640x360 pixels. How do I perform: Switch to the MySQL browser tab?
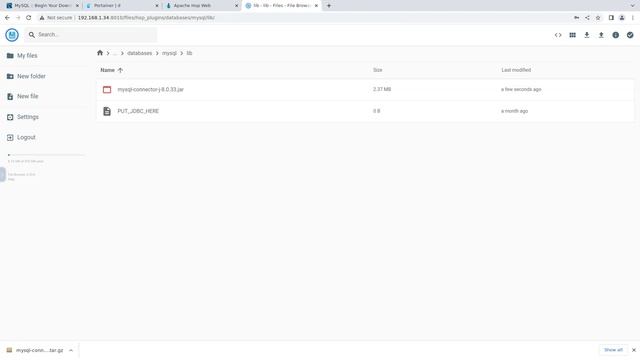point(42,6)
